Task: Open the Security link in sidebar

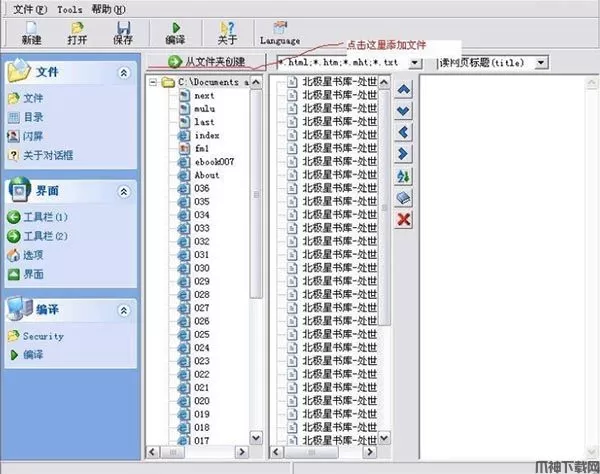Action: pos(43,336)
